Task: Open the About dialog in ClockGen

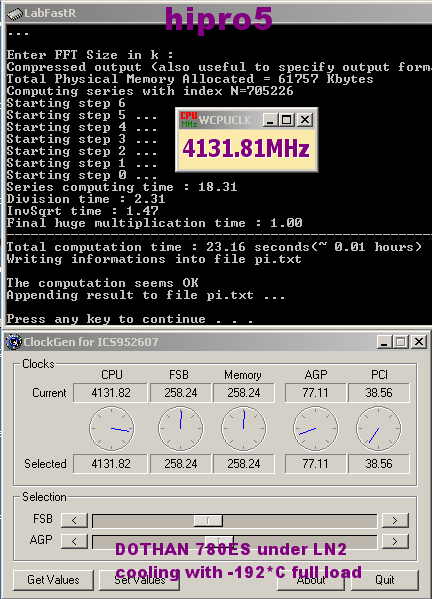Action: pos(311,580)
